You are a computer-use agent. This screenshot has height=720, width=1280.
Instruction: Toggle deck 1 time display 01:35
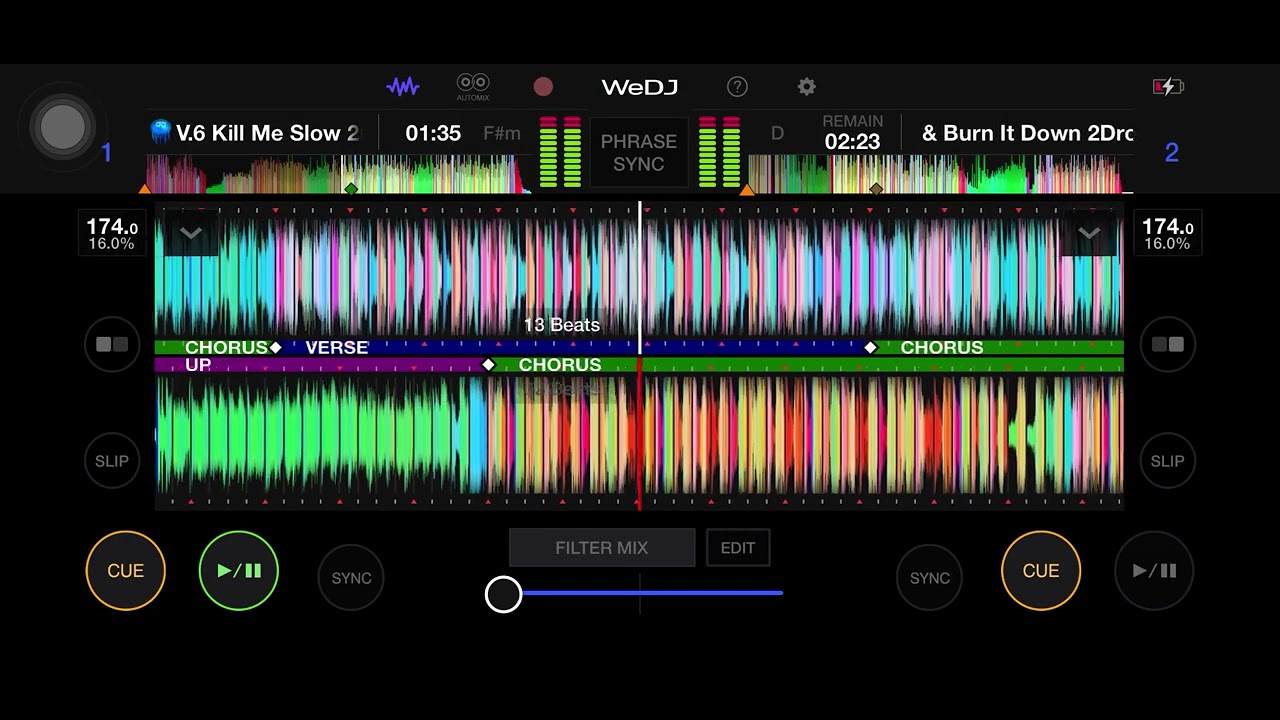click(x=433, y=133)
